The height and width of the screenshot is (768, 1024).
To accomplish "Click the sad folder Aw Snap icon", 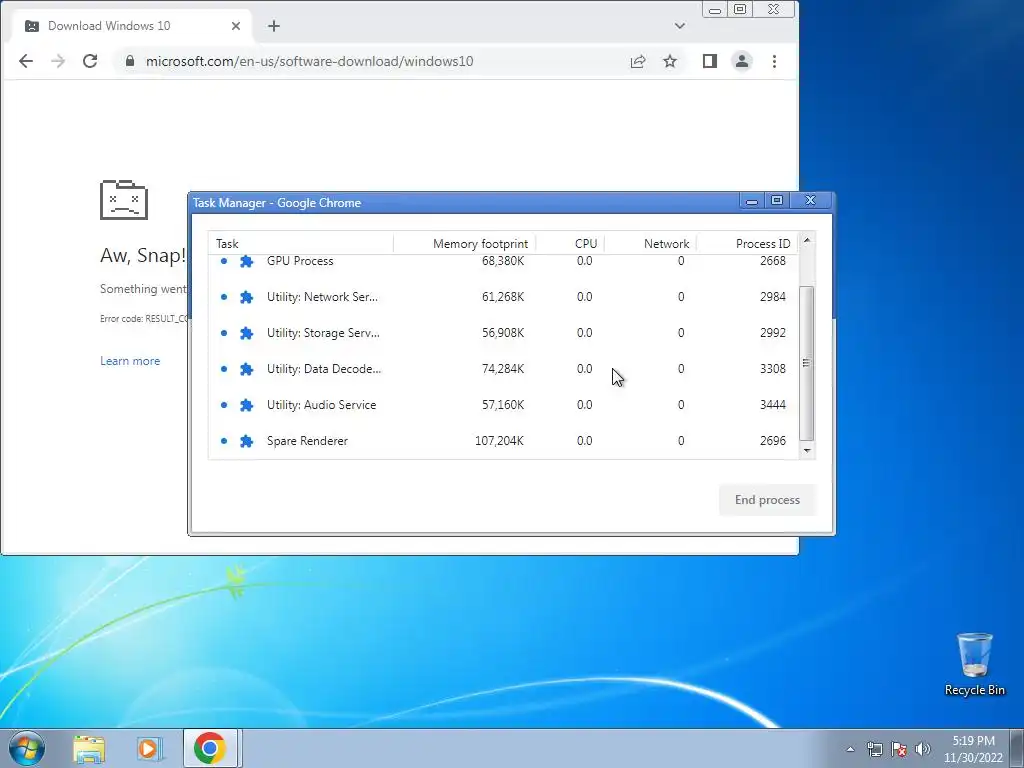I will [124, 200].
